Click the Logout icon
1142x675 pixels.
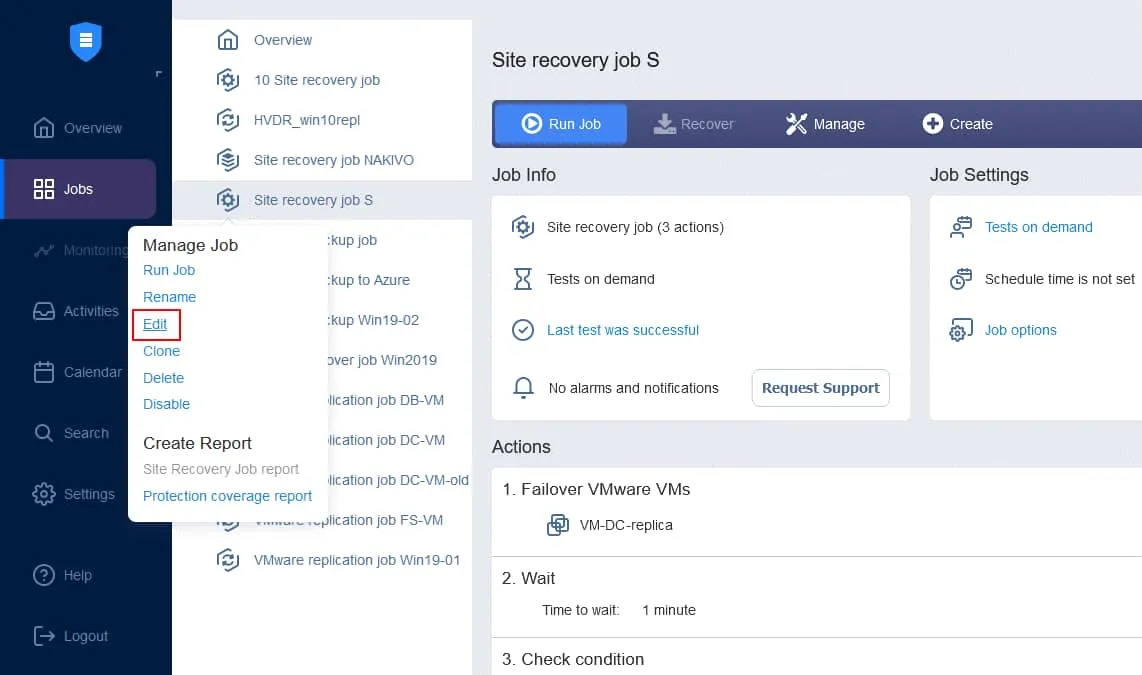click(44, 635)
